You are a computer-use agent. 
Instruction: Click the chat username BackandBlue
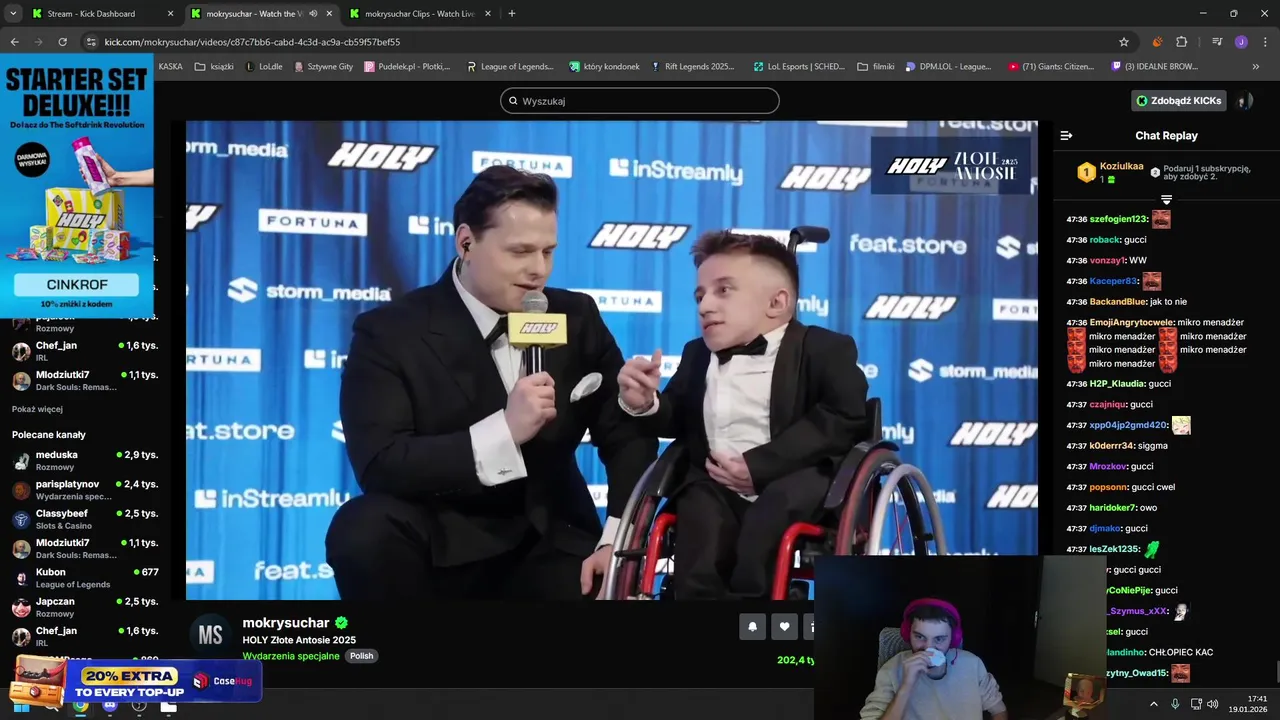(1118, 302)
